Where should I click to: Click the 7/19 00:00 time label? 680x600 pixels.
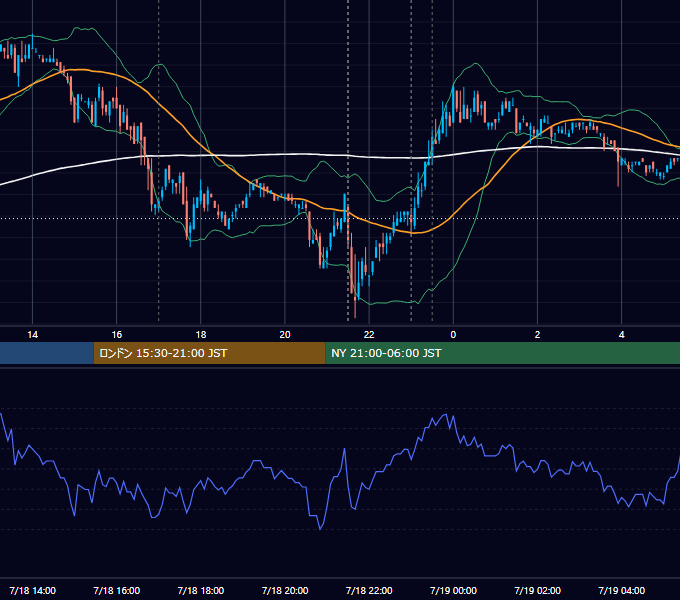pos(453,590)
